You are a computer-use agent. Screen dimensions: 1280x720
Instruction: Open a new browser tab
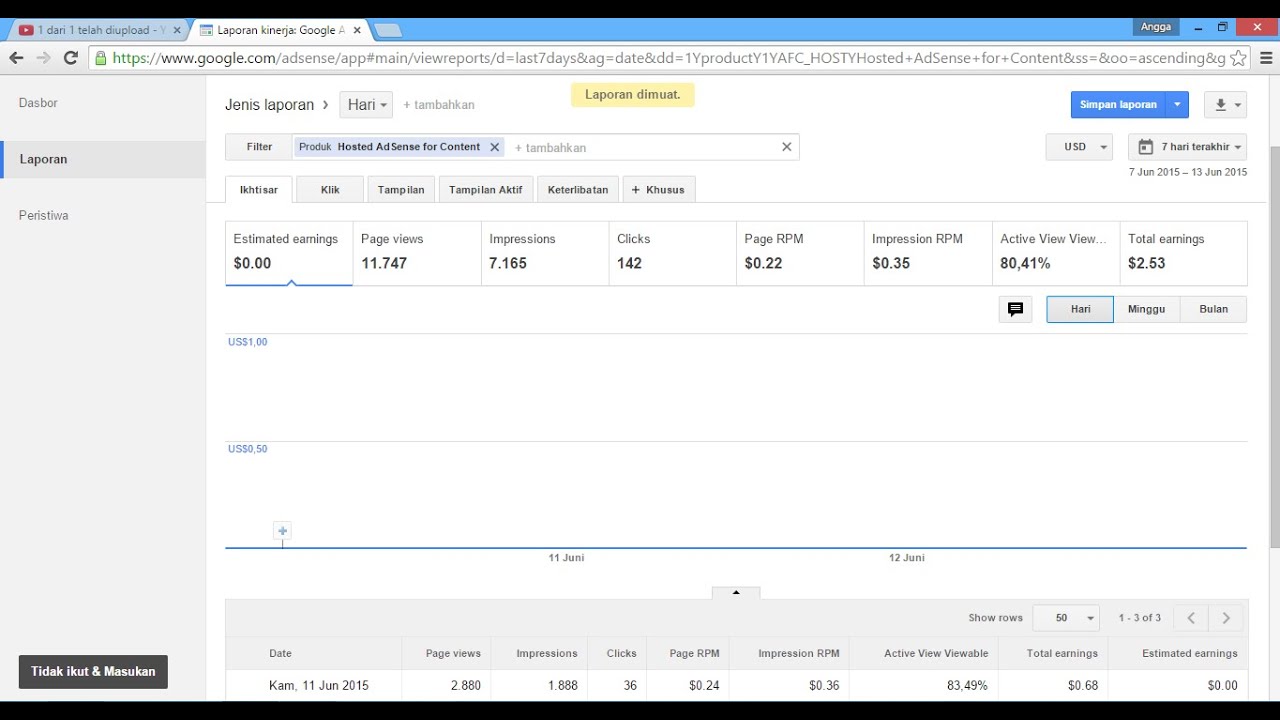388,30
